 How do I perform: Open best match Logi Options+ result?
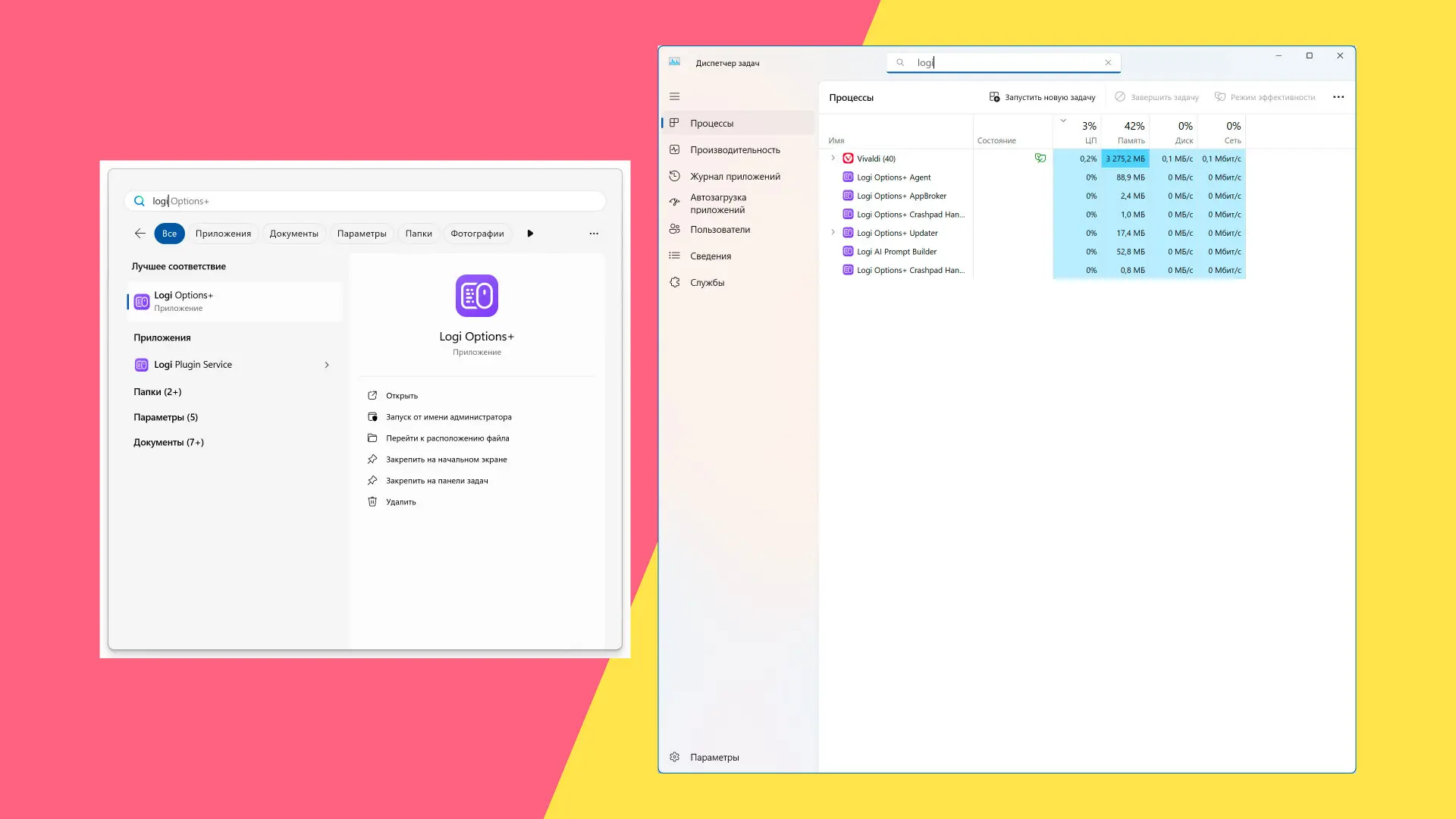(x=234, y=302)
